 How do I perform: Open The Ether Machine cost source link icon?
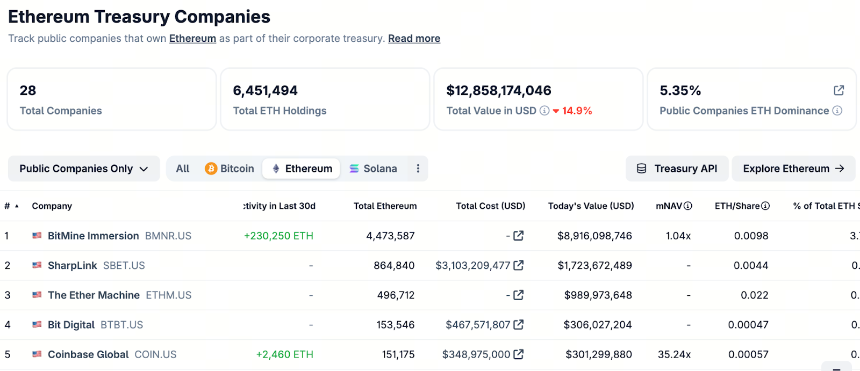[518, 295]
